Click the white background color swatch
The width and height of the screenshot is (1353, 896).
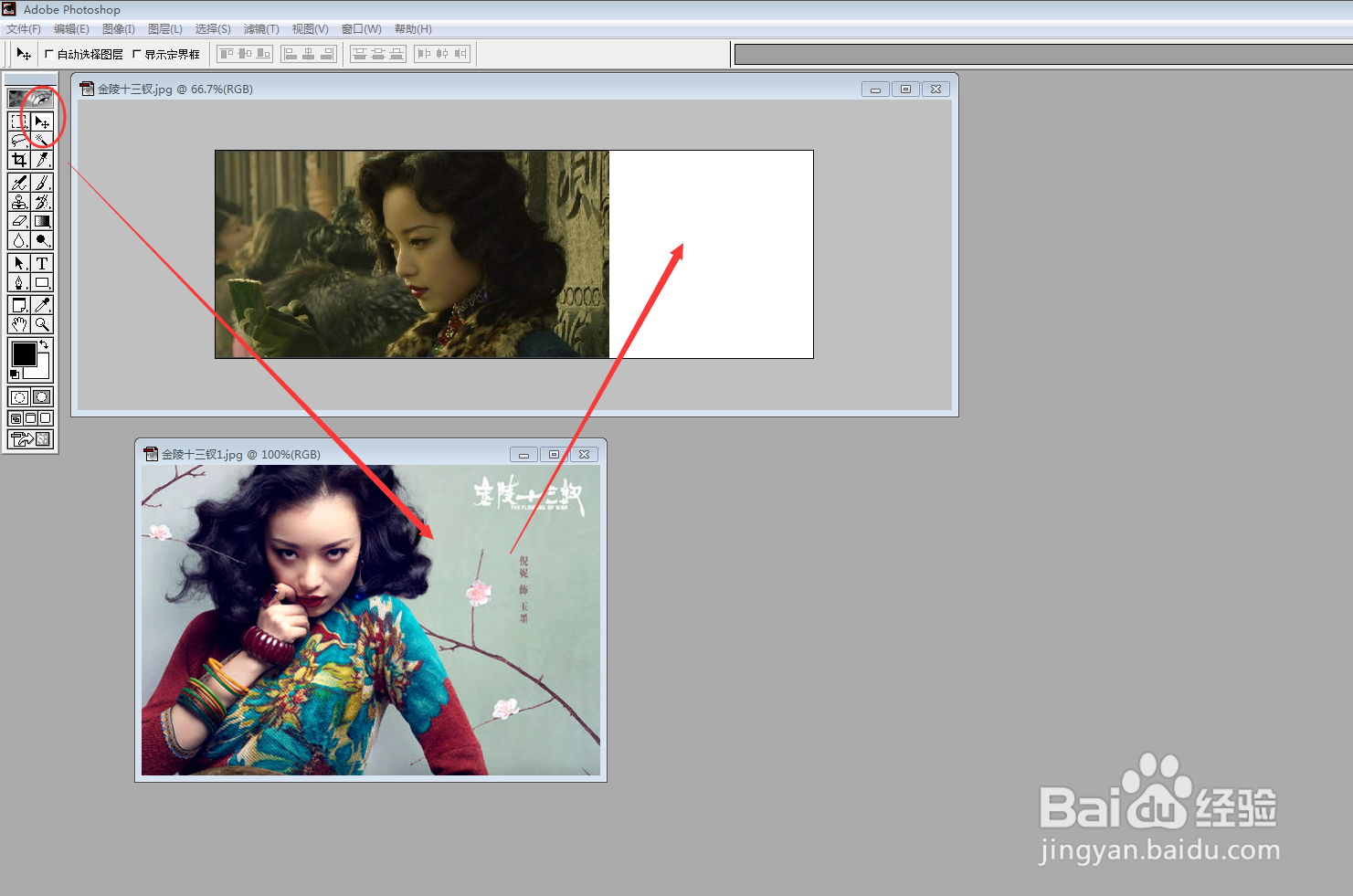coord(41,370)
